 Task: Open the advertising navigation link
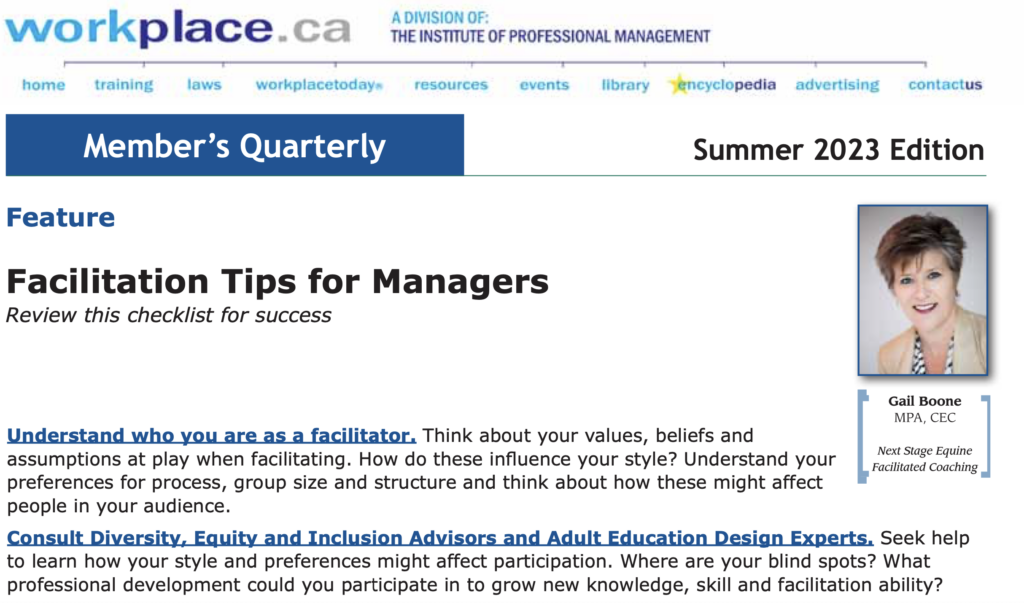tap(837, 85)
